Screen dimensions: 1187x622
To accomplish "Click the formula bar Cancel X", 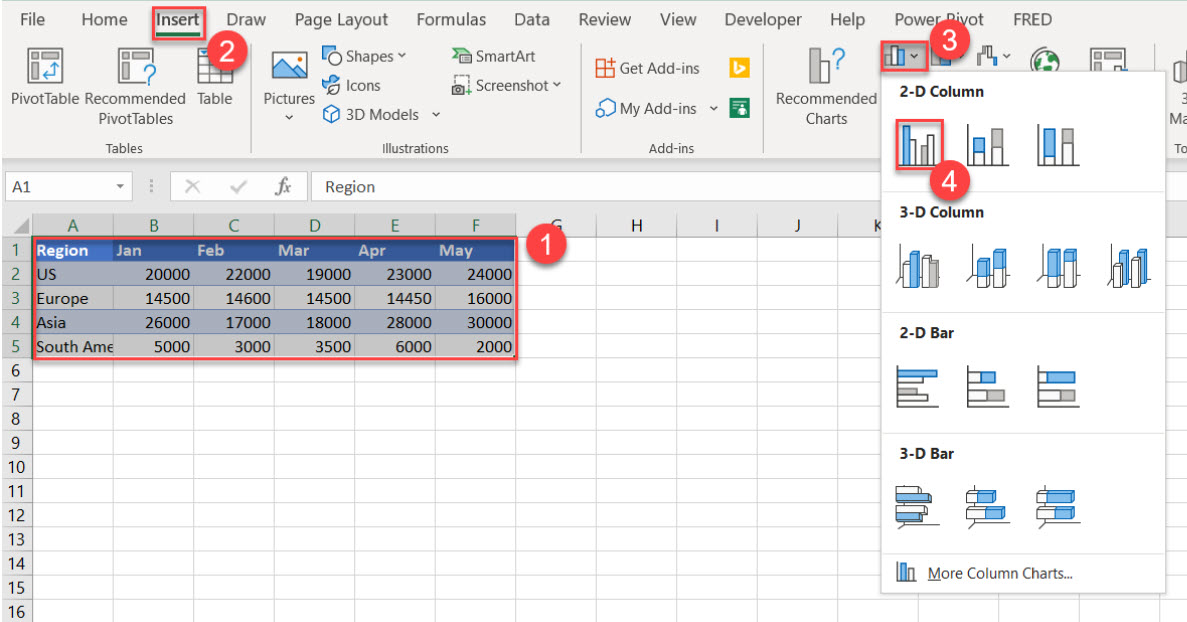I will [192, 186].
